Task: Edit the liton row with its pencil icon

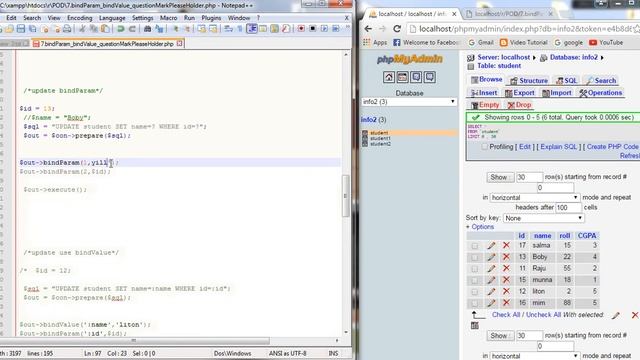Action: 491,291
